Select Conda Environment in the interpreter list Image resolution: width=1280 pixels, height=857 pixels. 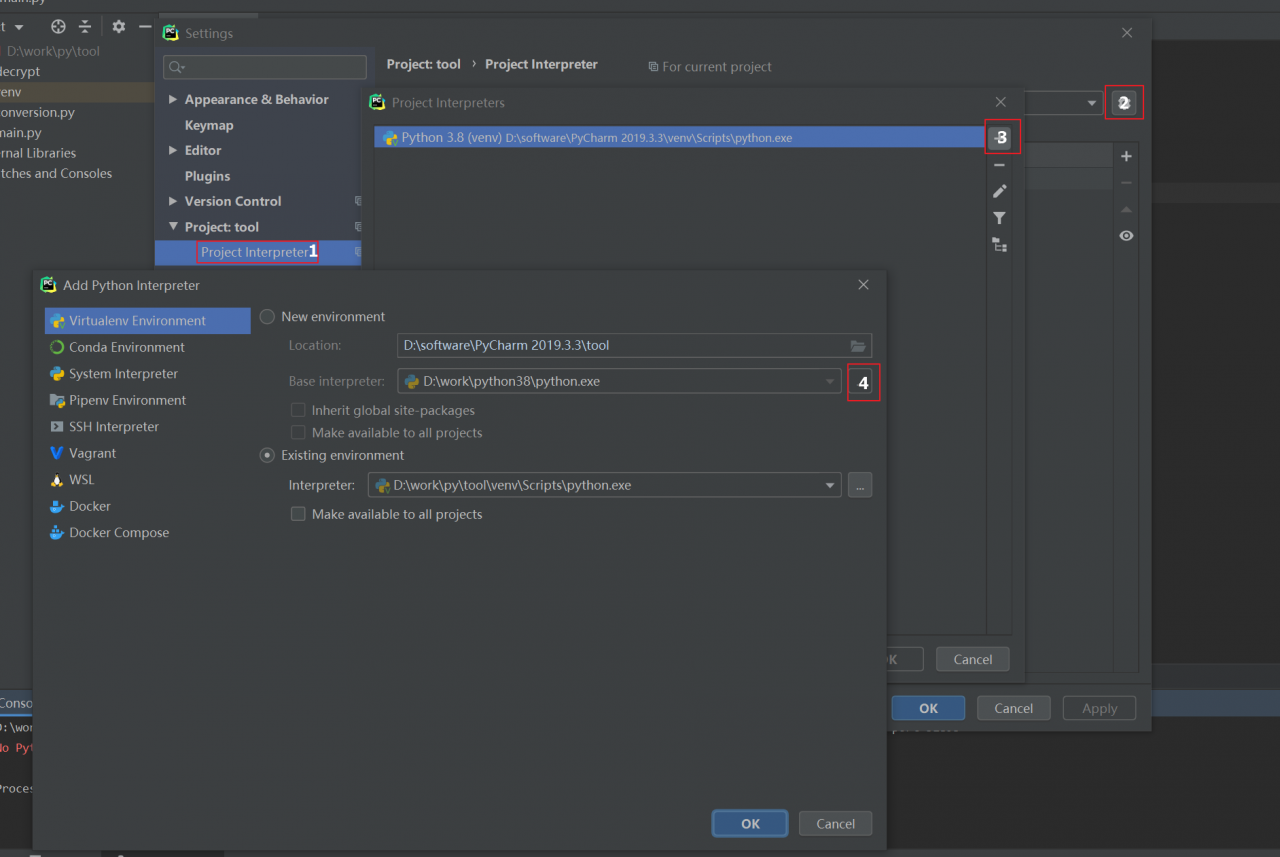tap(126, 348)
